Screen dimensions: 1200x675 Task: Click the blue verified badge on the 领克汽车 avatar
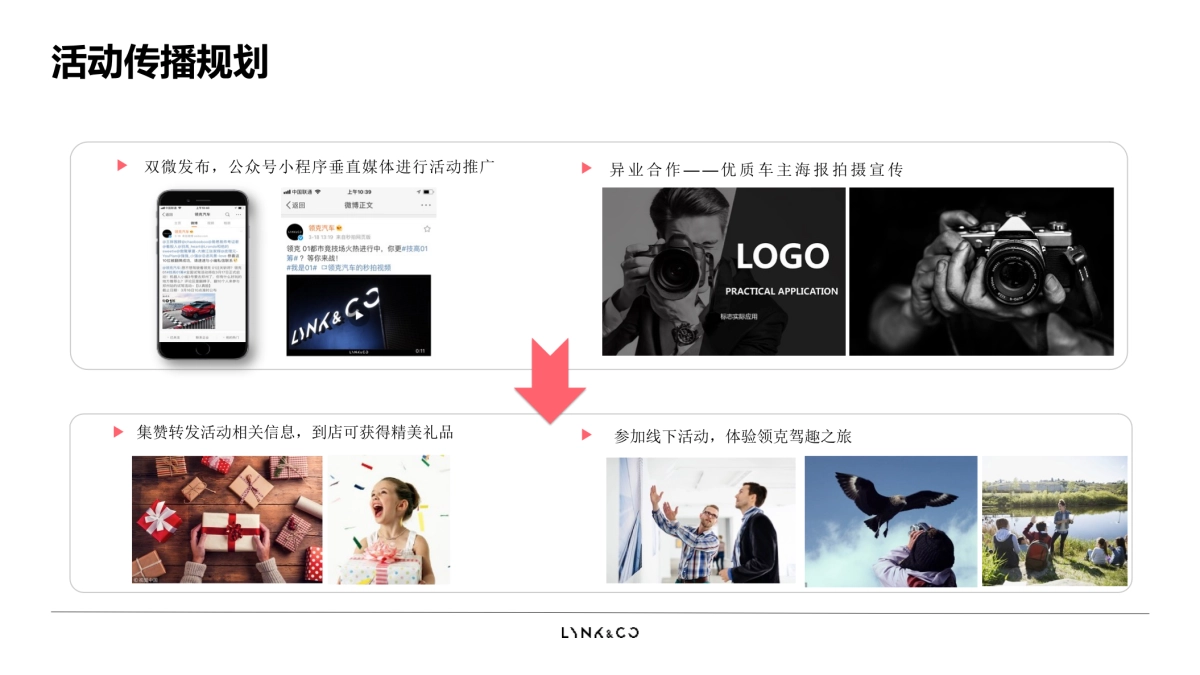[299, 237]
